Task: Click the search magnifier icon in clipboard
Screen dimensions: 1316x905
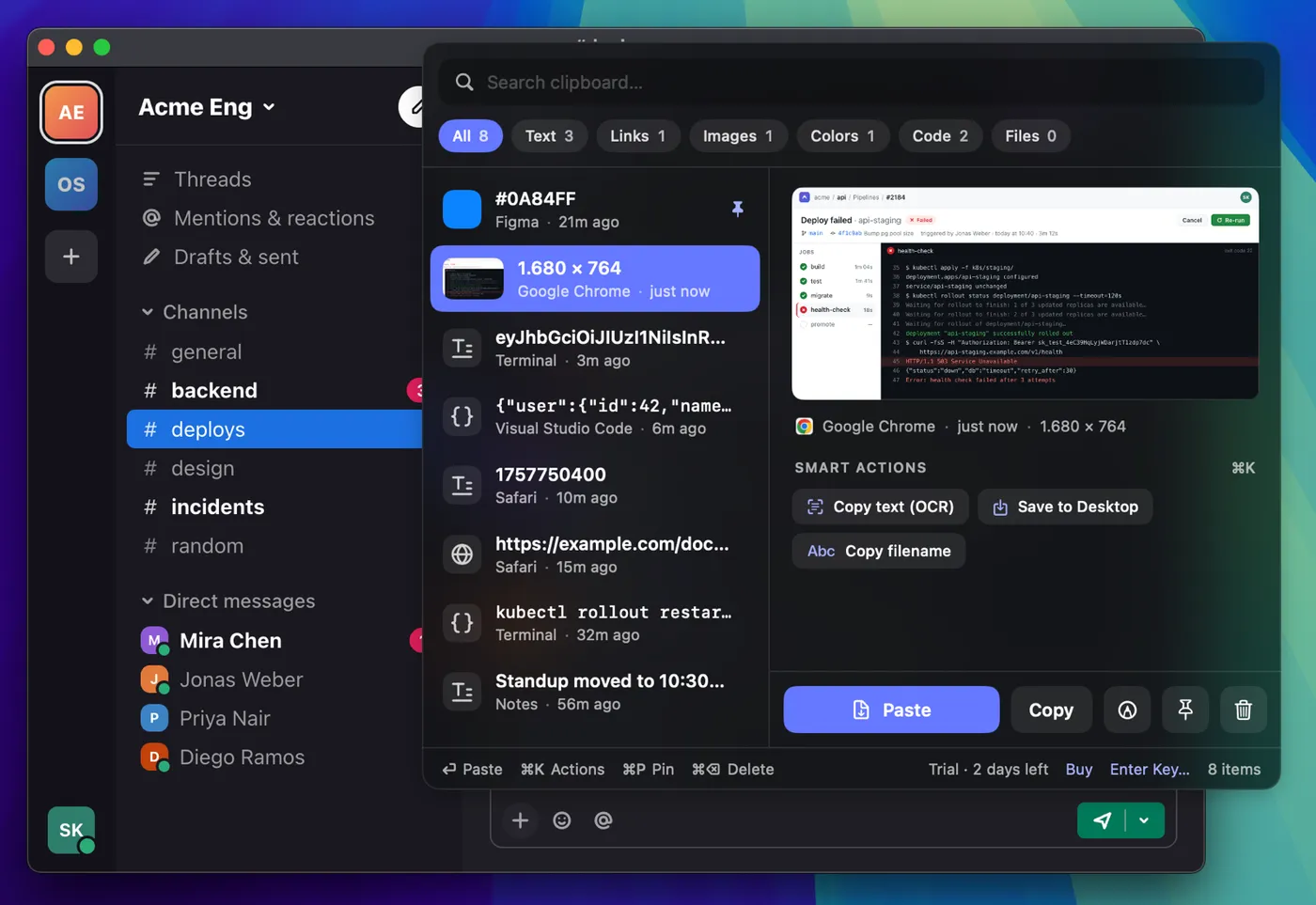Action: pyautogui.click(x=464, y=83)
